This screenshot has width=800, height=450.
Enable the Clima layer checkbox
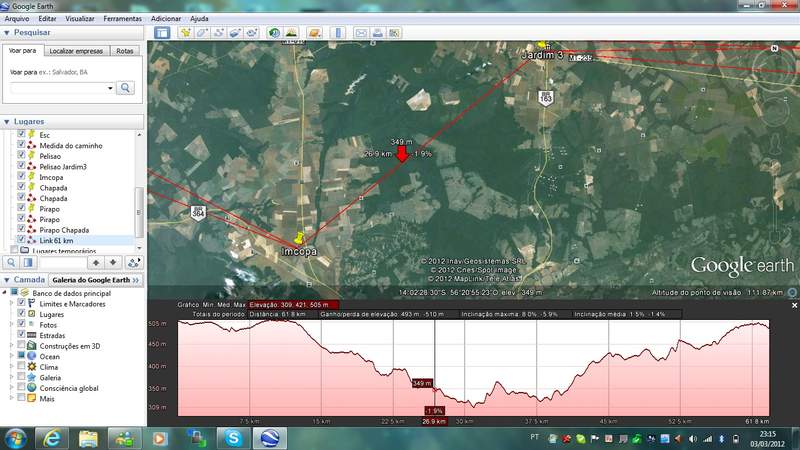(x=21, y=366)
